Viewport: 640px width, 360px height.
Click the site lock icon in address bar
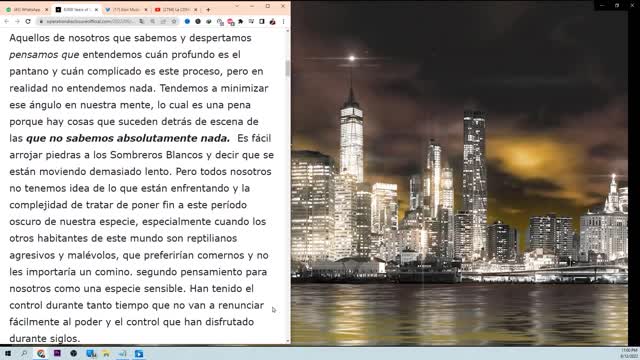point(41,21)
